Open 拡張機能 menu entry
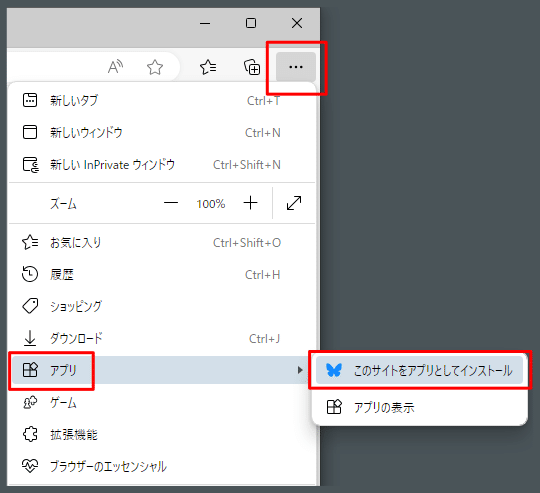This screenshot has height=493, width=540. coord(162,434)
